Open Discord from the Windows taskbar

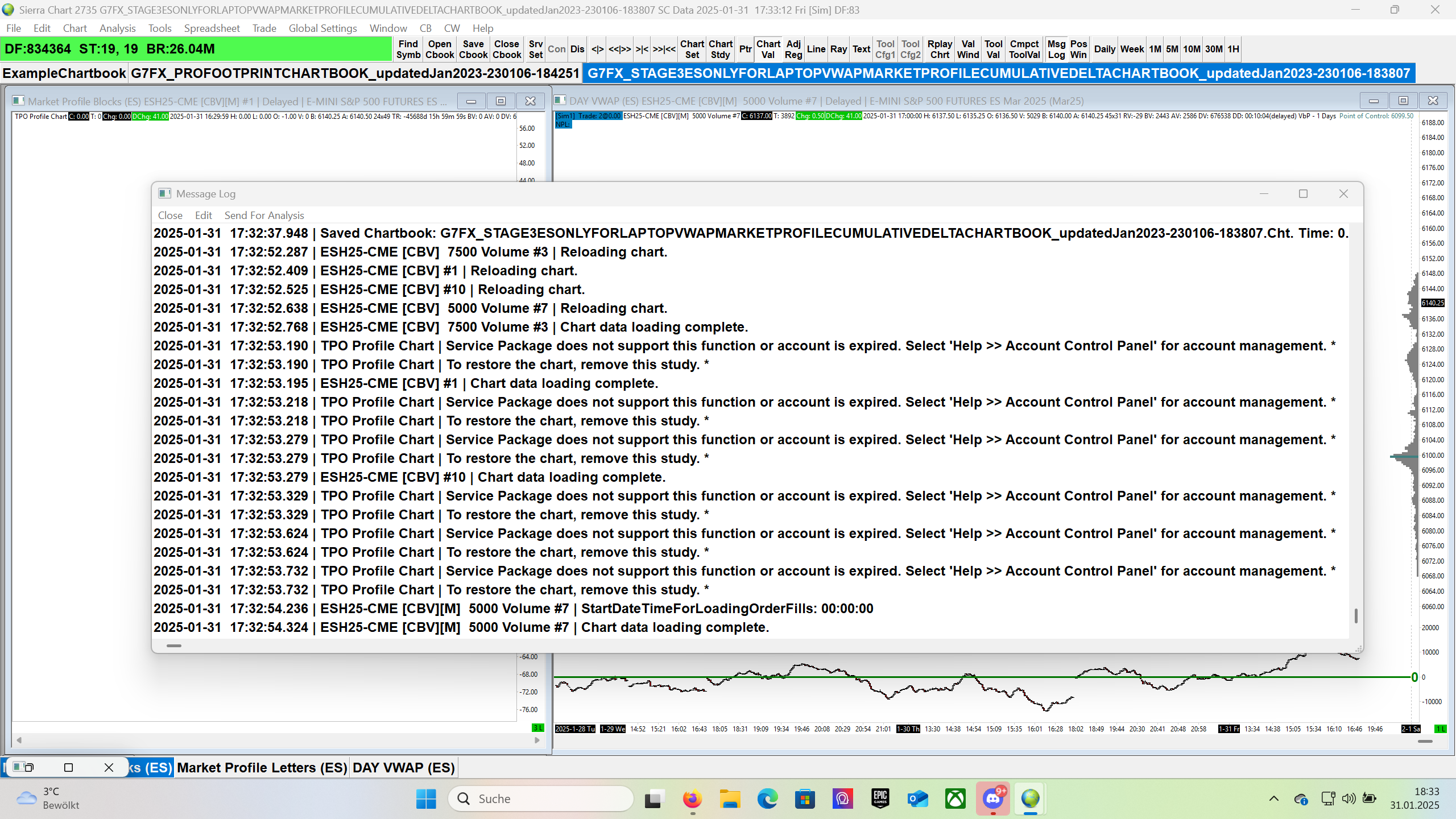[x=992, y=799]
